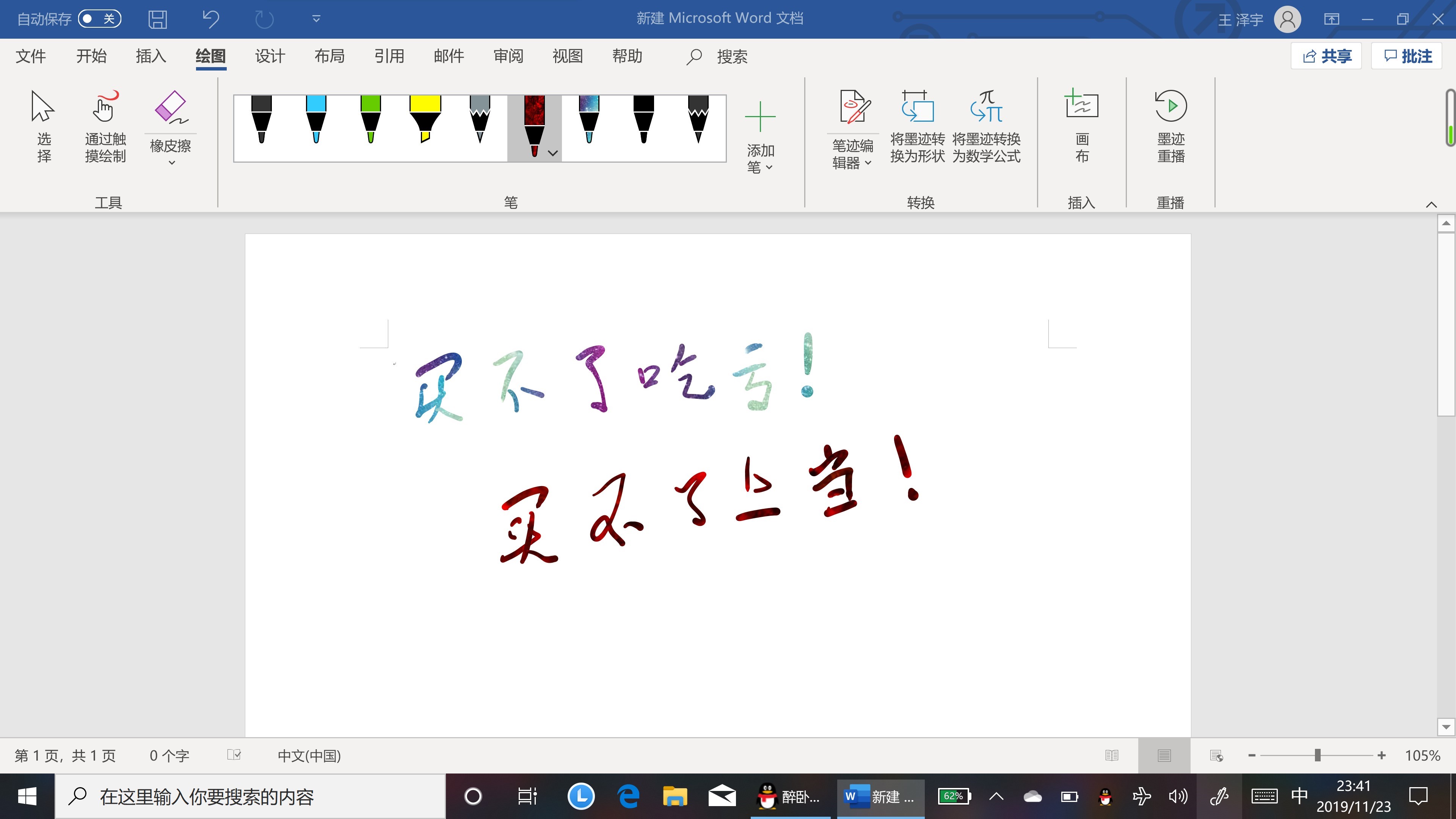Click the vertical scrollbar up arrow
The height and width of the screenshot is (819, 1456).
[x=1446, y=223]
